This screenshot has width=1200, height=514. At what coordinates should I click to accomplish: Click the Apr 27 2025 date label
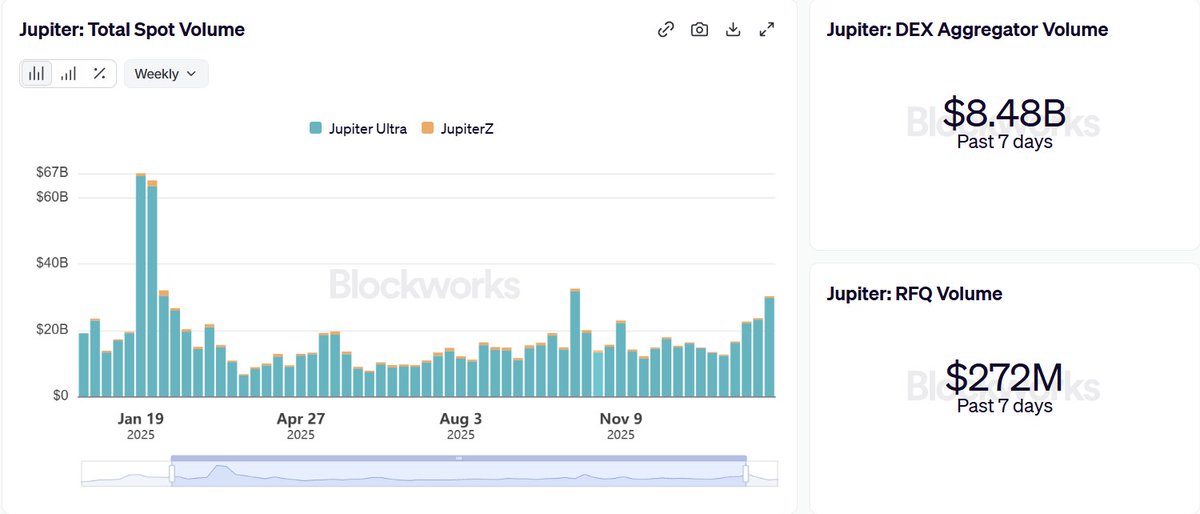coord(301,426)
